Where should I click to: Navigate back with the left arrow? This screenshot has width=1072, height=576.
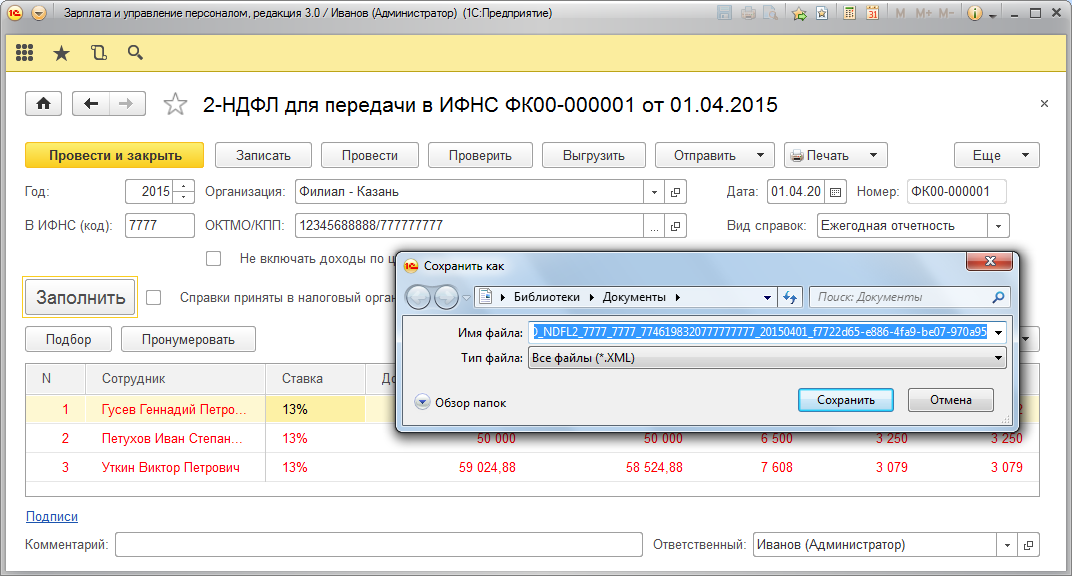point(90,104)
